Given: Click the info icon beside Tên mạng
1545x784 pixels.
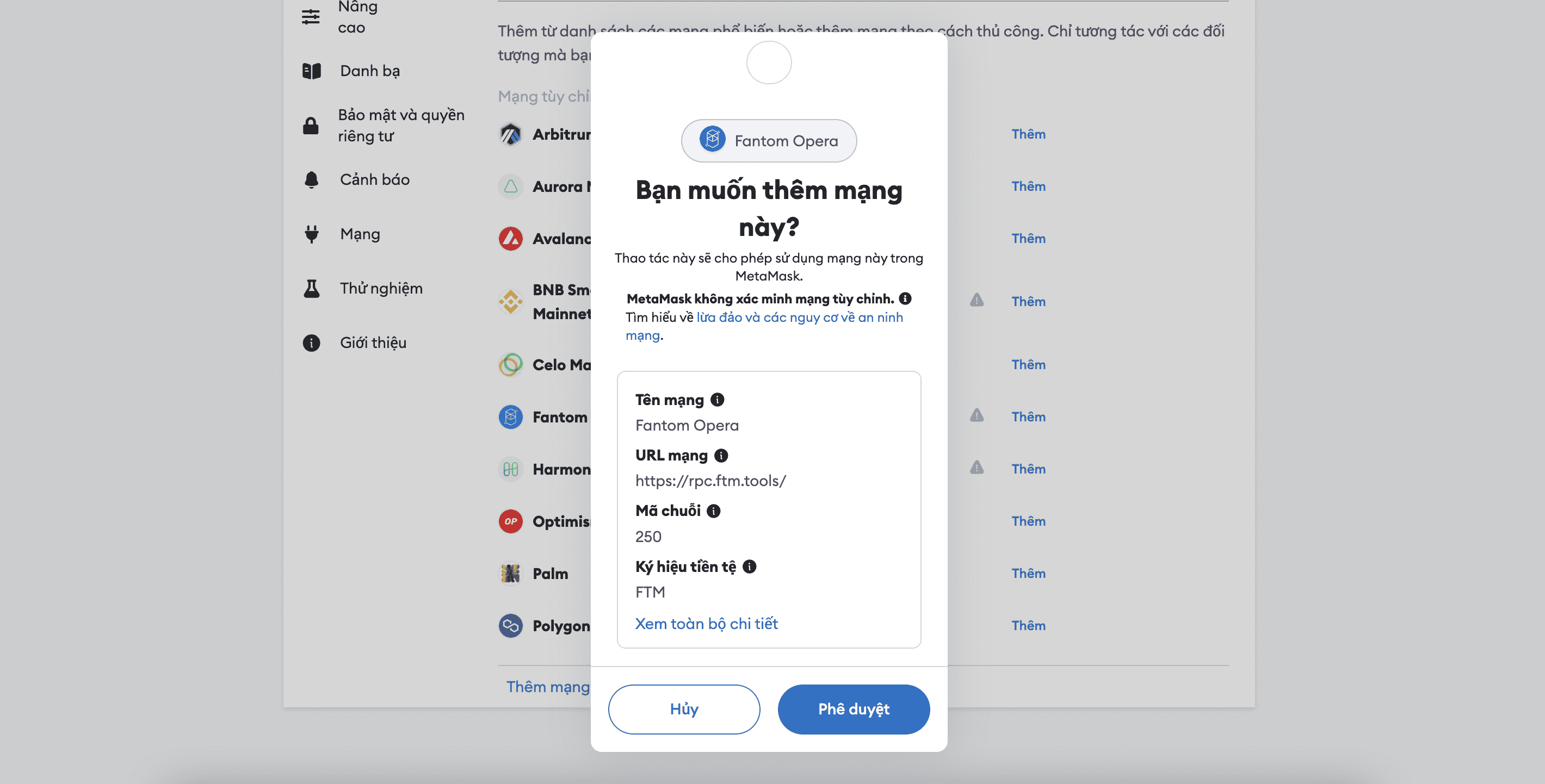Looking at the screenshot, I should (718, 399).
